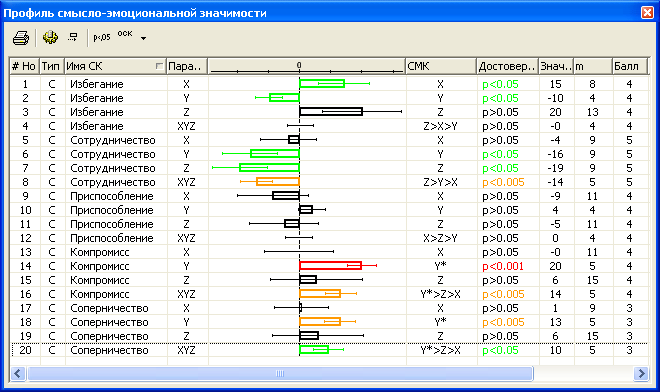Select 'Компромисс' in row 13
This screenshot has height=392, width=660.
tap(100, 252)
